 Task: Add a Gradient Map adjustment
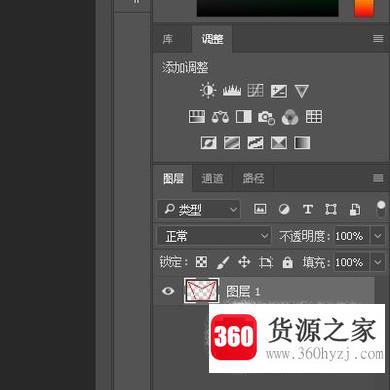pyautogui.click(x=302, y=143)
